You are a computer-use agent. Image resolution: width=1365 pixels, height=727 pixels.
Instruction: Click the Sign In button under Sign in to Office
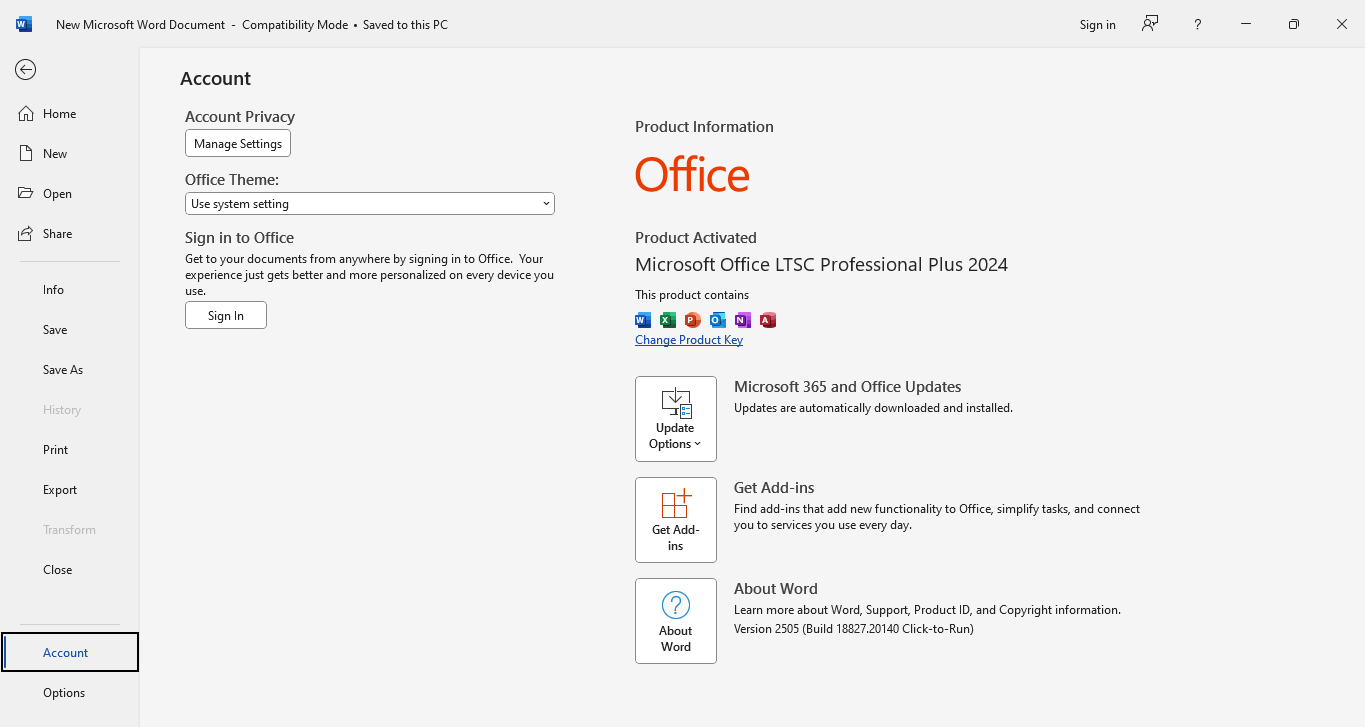pyautogui.click(x=226, y=315)
